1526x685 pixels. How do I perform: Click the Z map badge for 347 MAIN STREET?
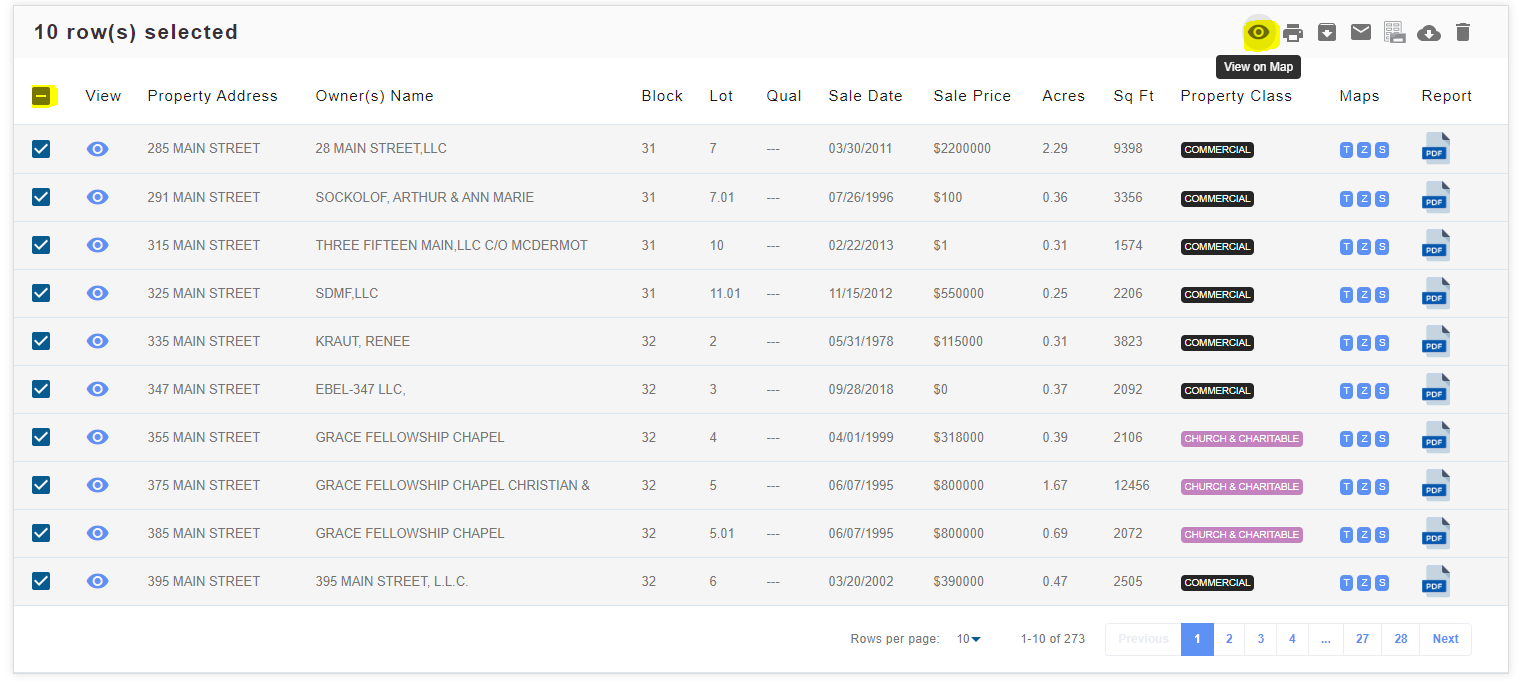[x=1364, y=390]
